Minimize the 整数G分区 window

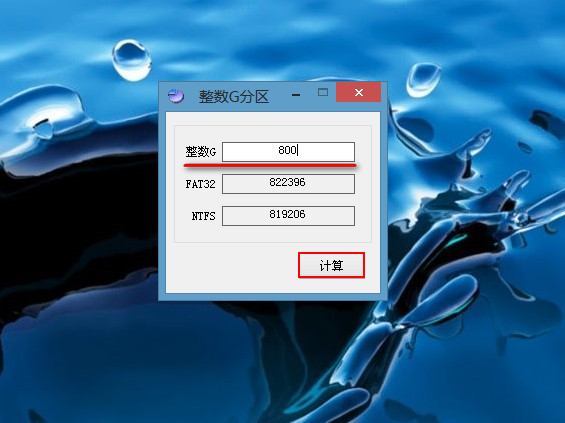[x=296, y=95]
